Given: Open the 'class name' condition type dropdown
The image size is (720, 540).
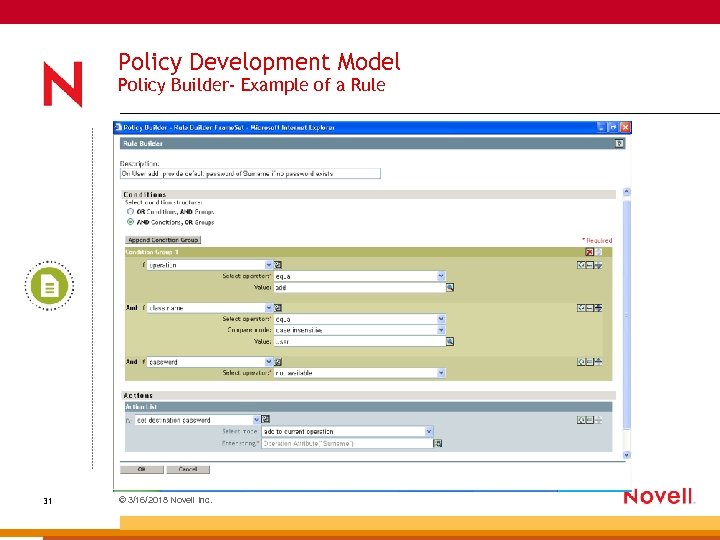Looking at the screenshot, I should pos(269,308).
